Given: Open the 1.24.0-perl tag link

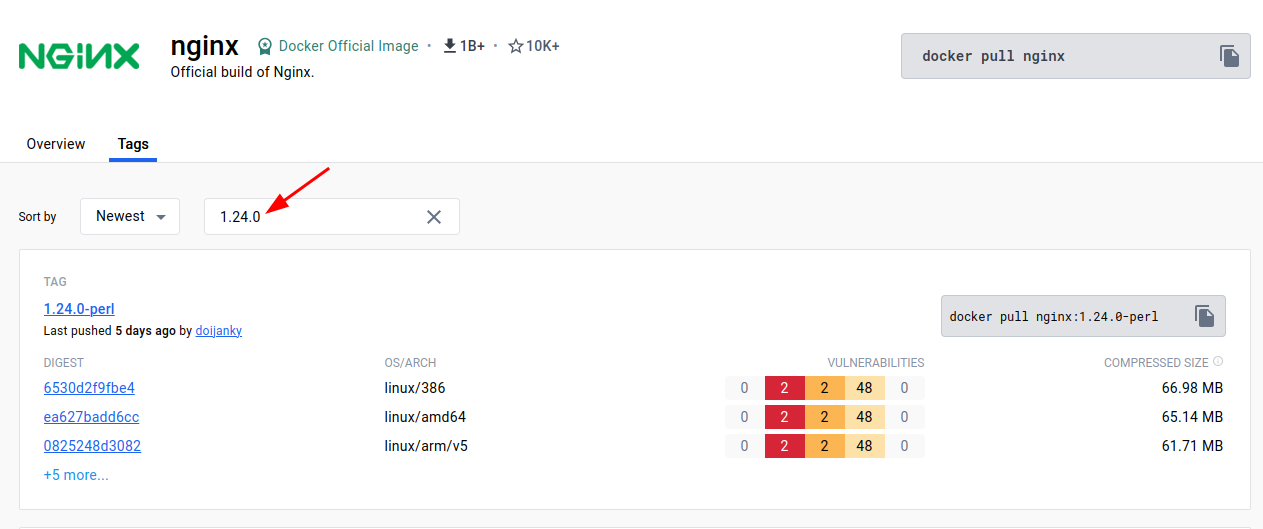Looking at the screenshot, I should pos(79,309).
